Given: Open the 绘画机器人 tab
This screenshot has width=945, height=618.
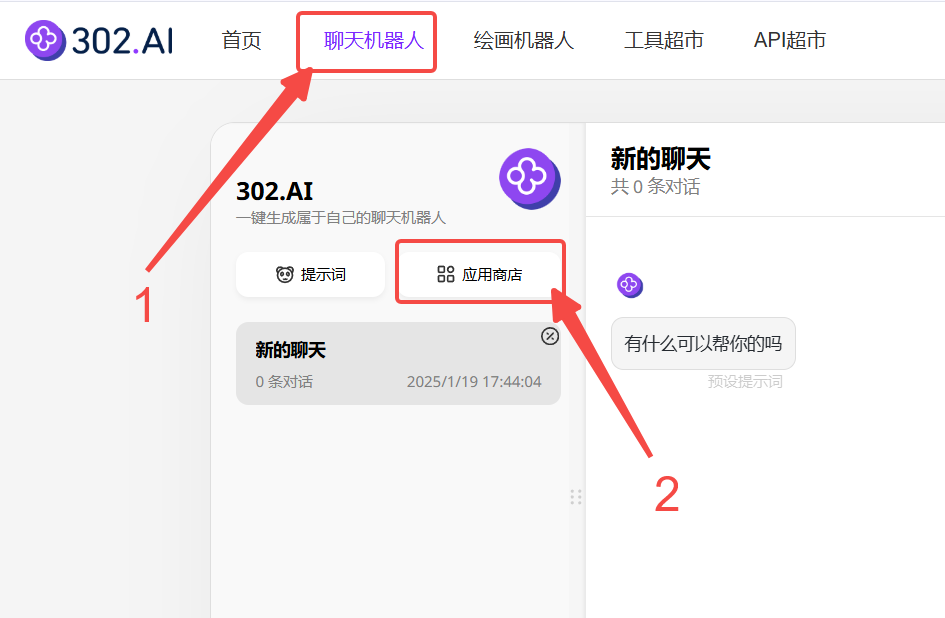Looking at the screenshot, I should coord(523,40).
